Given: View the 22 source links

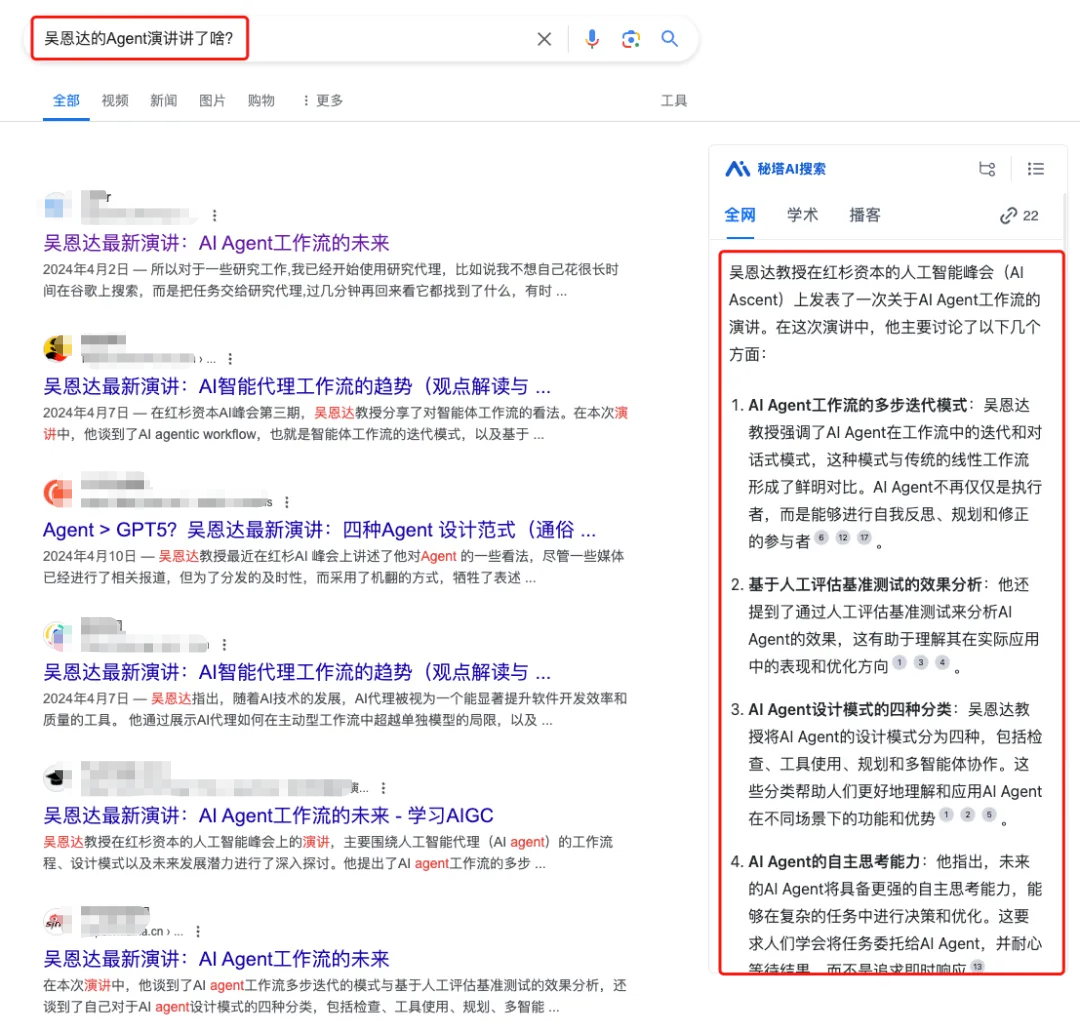Looking at the screenshot, I should 1019,216.
